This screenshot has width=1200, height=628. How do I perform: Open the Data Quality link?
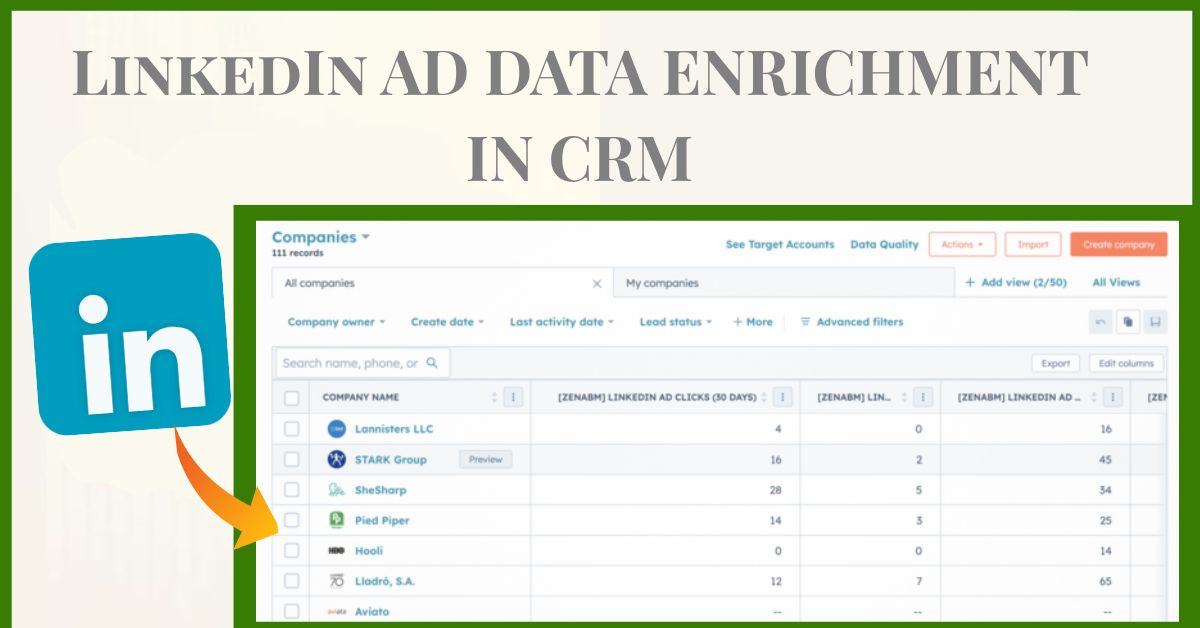[884, 244]
